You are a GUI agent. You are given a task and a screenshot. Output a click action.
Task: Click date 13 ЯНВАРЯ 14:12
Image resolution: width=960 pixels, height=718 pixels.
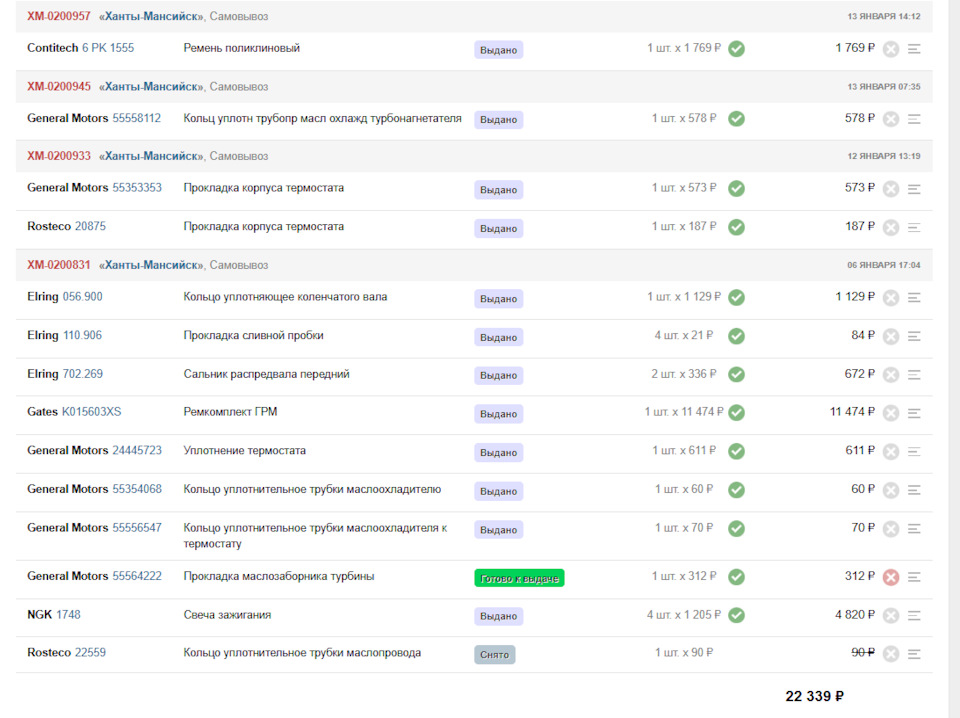pyautogui.click(x=883, y=17)
